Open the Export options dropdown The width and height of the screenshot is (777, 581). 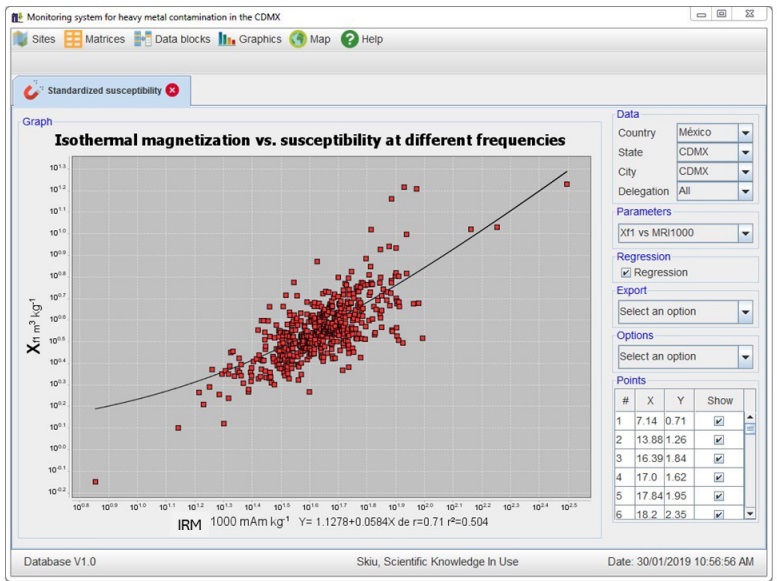(x=745, y=312)
